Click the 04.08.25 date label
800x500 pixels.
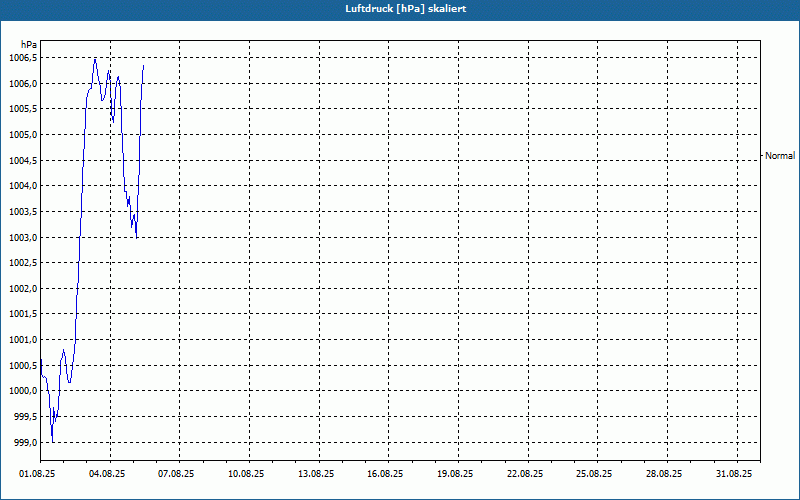click(107, 474)
